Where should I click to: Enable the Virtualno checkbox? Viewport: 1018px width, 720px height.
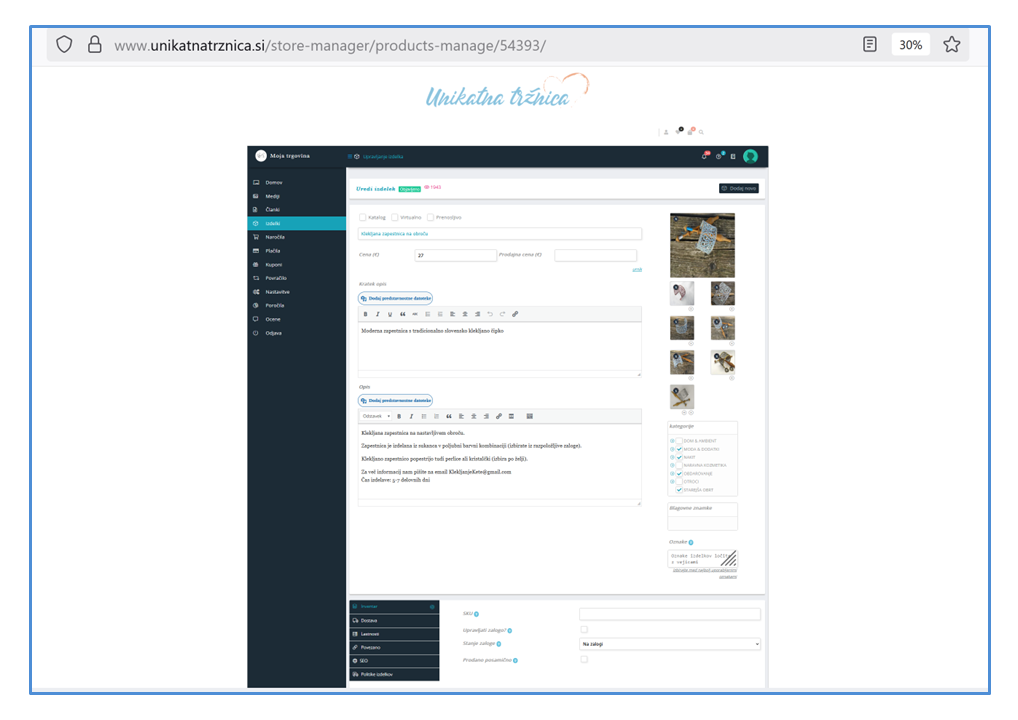395,217
